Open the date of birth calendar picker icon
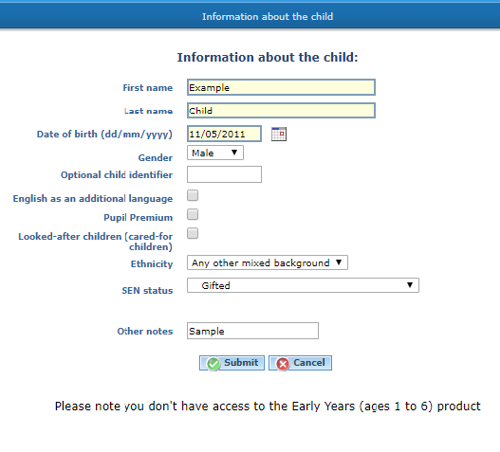Screen dimensions: 500x452 (x=279, y=134)
